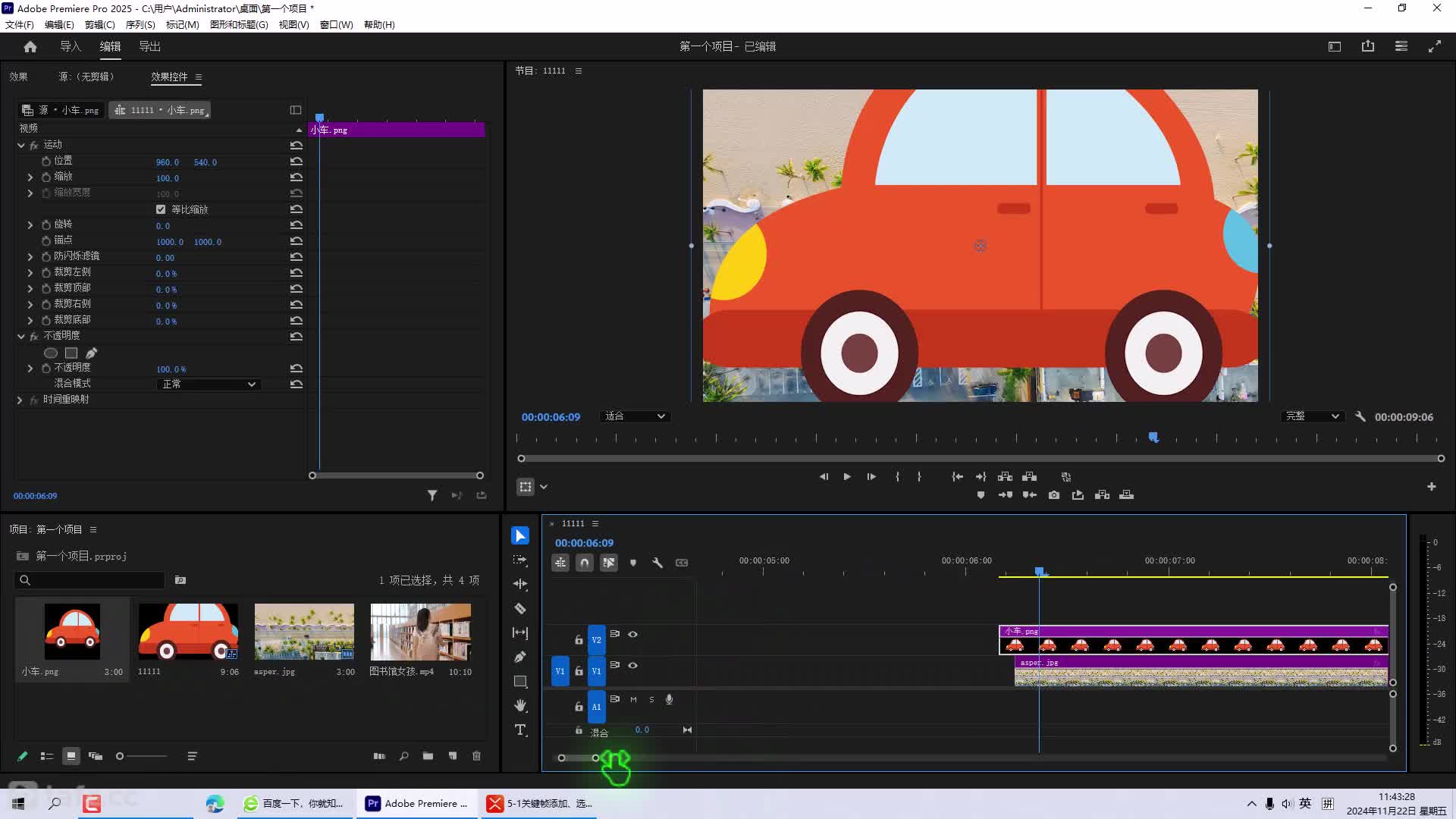Image resolution: width=1456 pixels, height=819 pixels.
Task: Create 4-point polygon mask
Action: [x=71, y=353]
